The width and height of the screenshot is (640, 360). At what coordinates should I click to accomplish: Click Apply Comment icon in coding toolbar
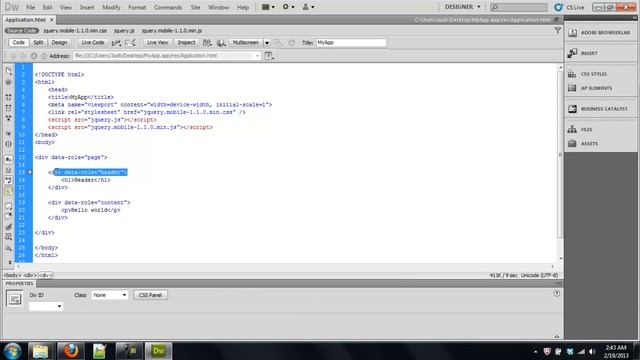[9, 206]
